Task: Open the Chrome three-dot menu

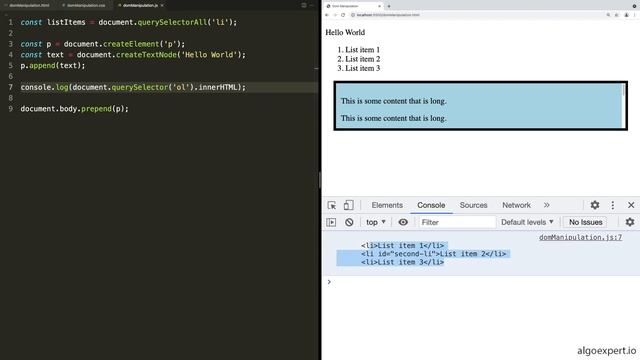Action: click(635, 15)
